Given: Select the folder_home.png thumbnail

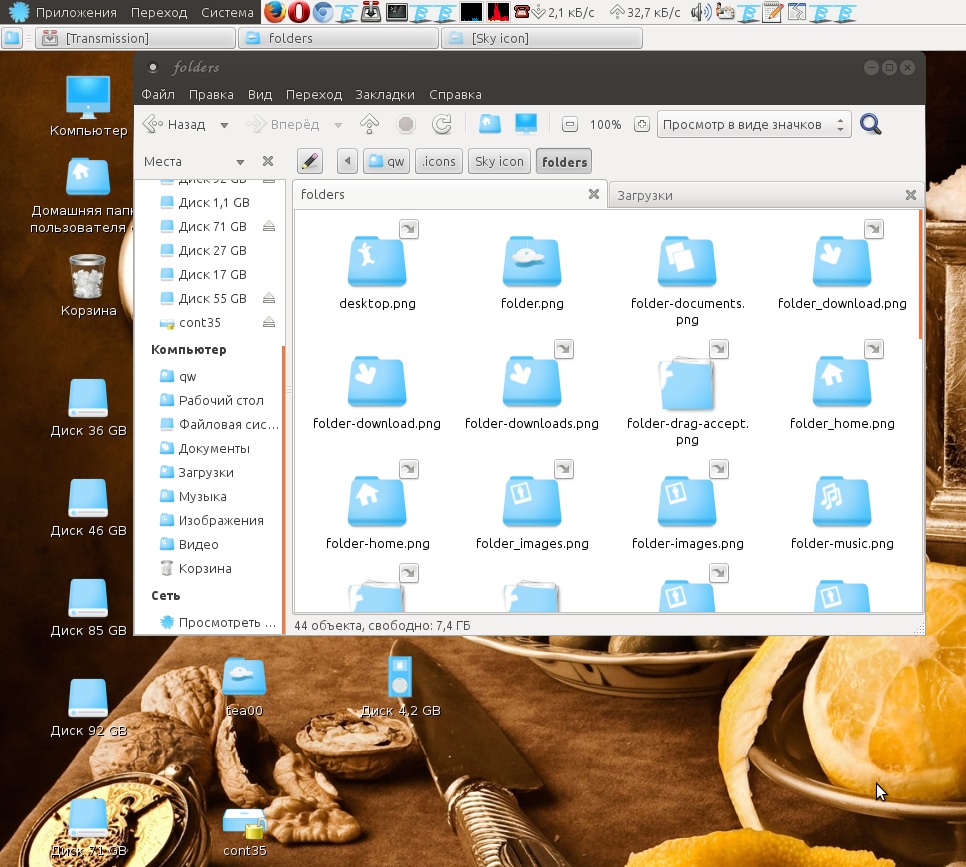Looking at the screenshot, I should [842, 382].
